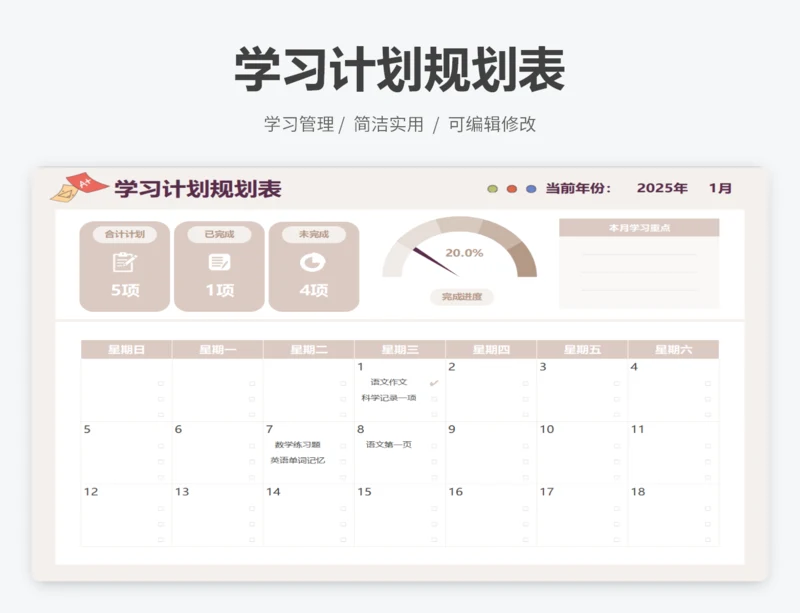800x613 pixels.
Task: Click the 星期三 column header
Action: point(400,350)
